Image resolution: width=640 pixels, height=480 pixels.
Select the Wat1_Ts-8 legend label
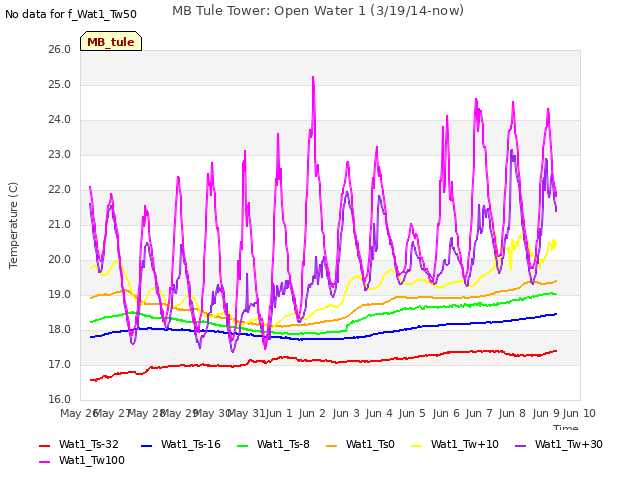(x=283, y=444)
